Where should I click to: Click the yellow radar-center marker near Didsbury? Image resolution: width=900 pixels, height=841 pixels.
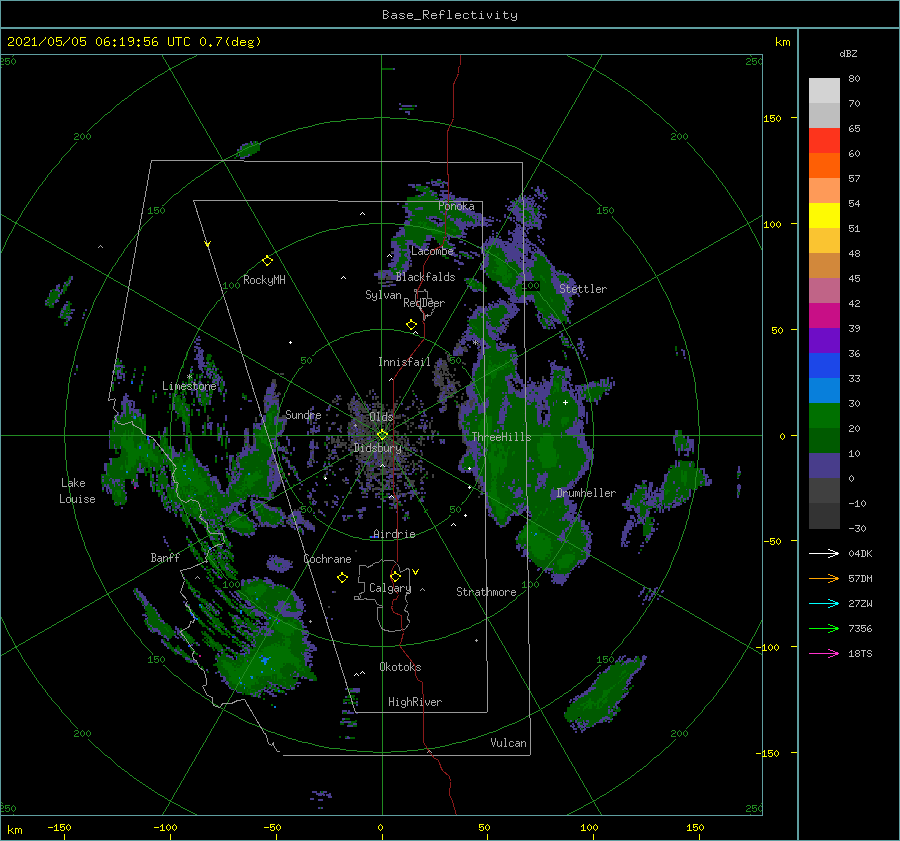(x=382, y=435)
